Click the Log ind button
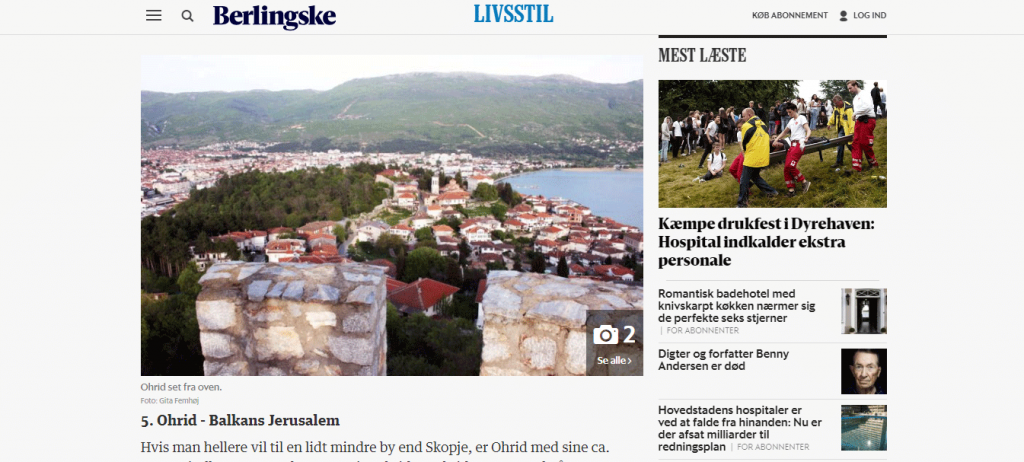This screenshot has width=1024, height=462. pyautogui.click(x=869, y=16)
